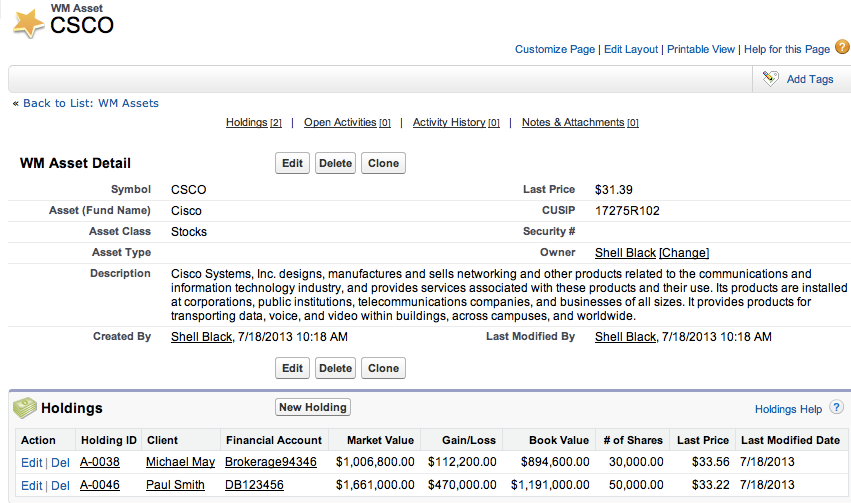Open the Edit Layout link
Image resolution: width=851 pixels, height=503 pixels.
(631, 49)
